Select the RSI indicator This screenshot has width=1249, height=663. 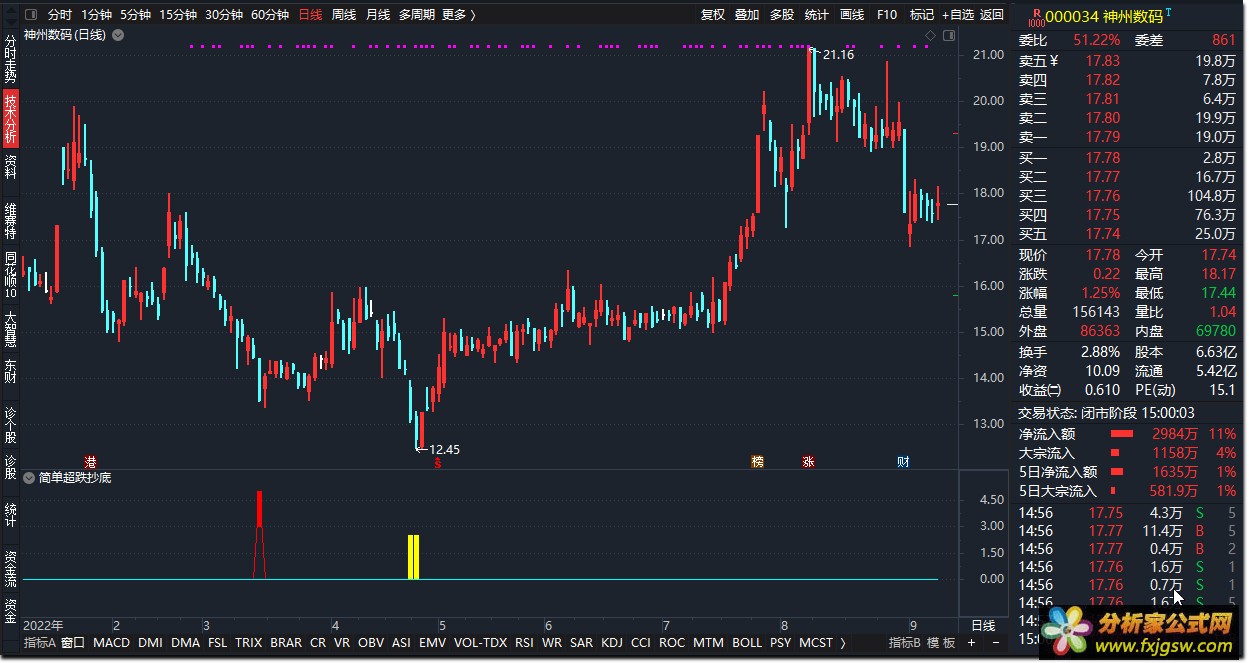(524, 642)
